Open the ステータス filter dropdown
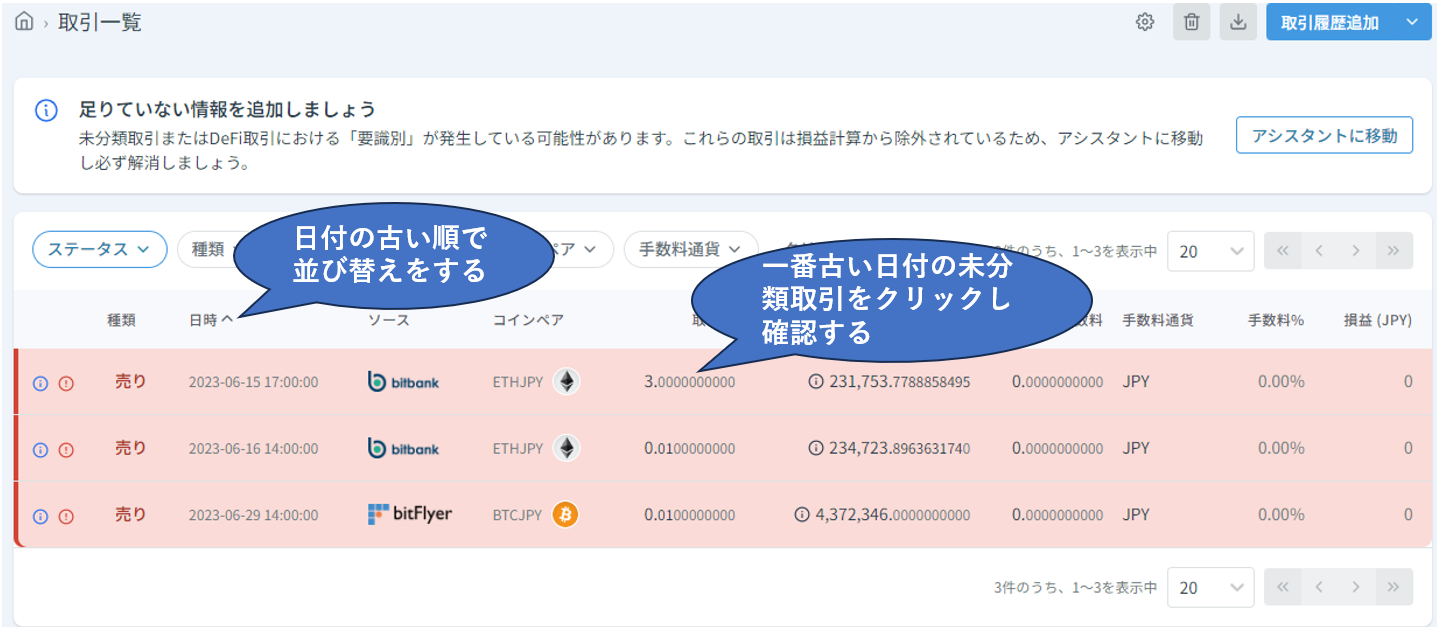Screen dimensions: 1437x627 pyautogui.click(x=100, y=249)
